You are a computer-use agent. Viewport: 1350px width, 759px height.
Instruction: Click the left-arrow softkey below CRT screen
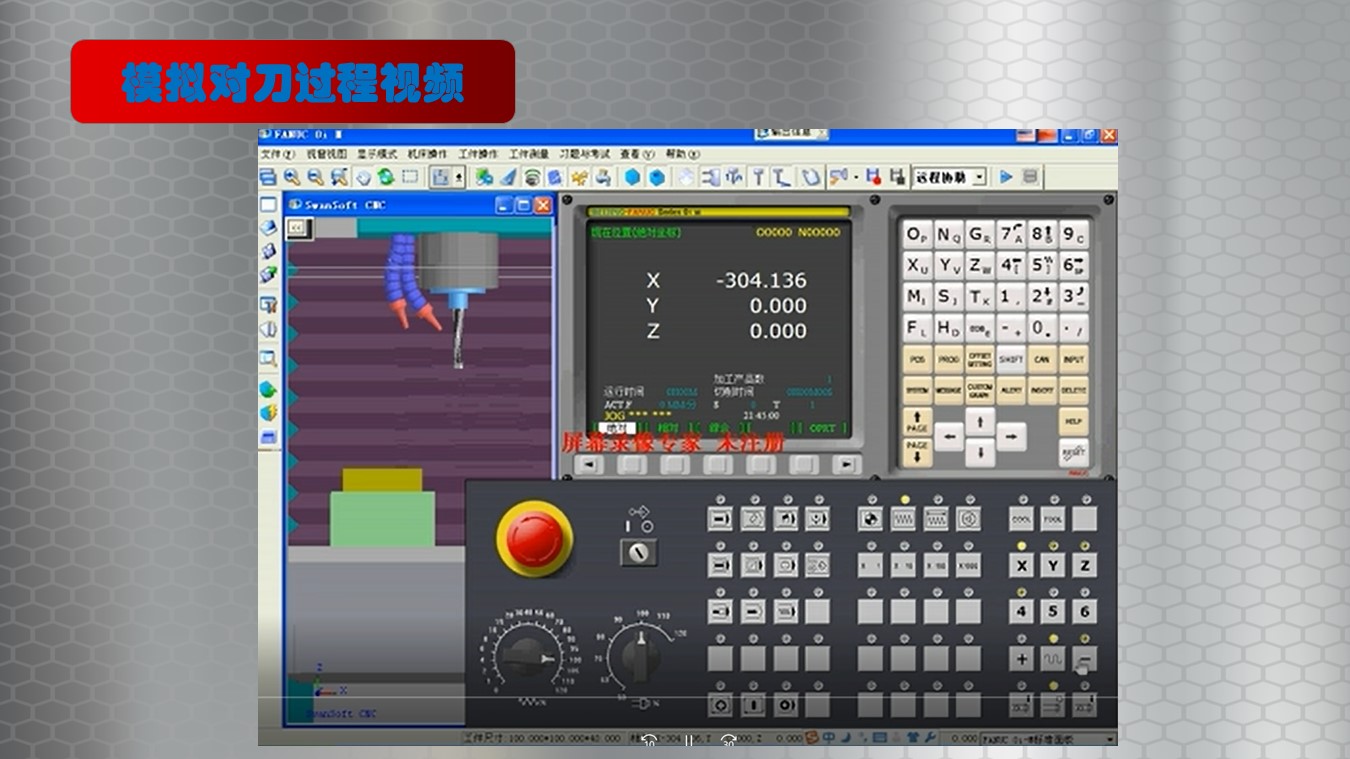pyautogui.click(x=590, y=465)
